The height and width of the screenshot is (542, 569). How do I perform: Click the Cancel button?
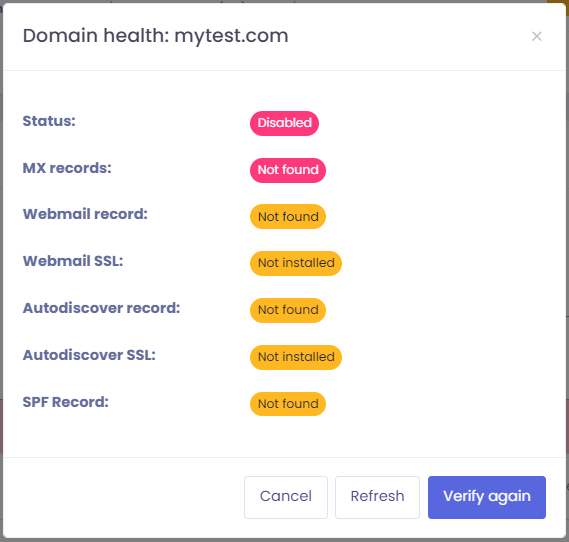click(286, 497)
